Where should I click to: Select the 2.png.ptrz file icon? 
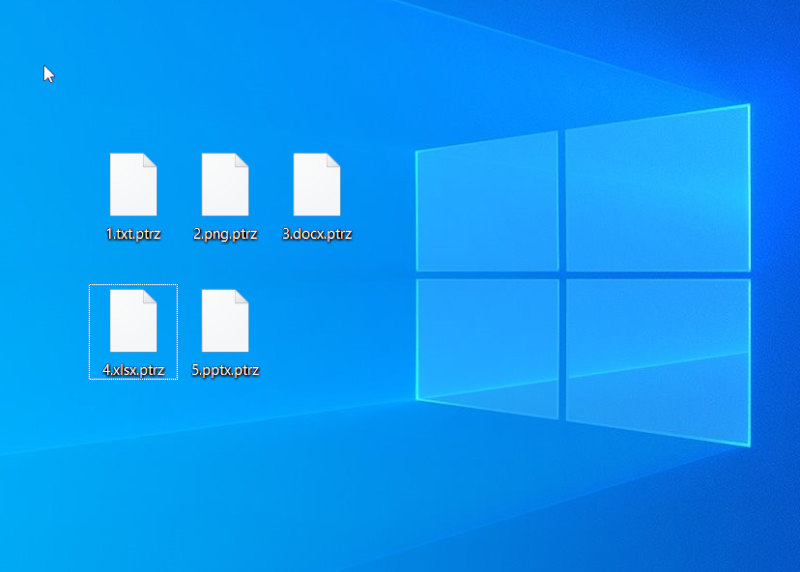coord(225,186)
